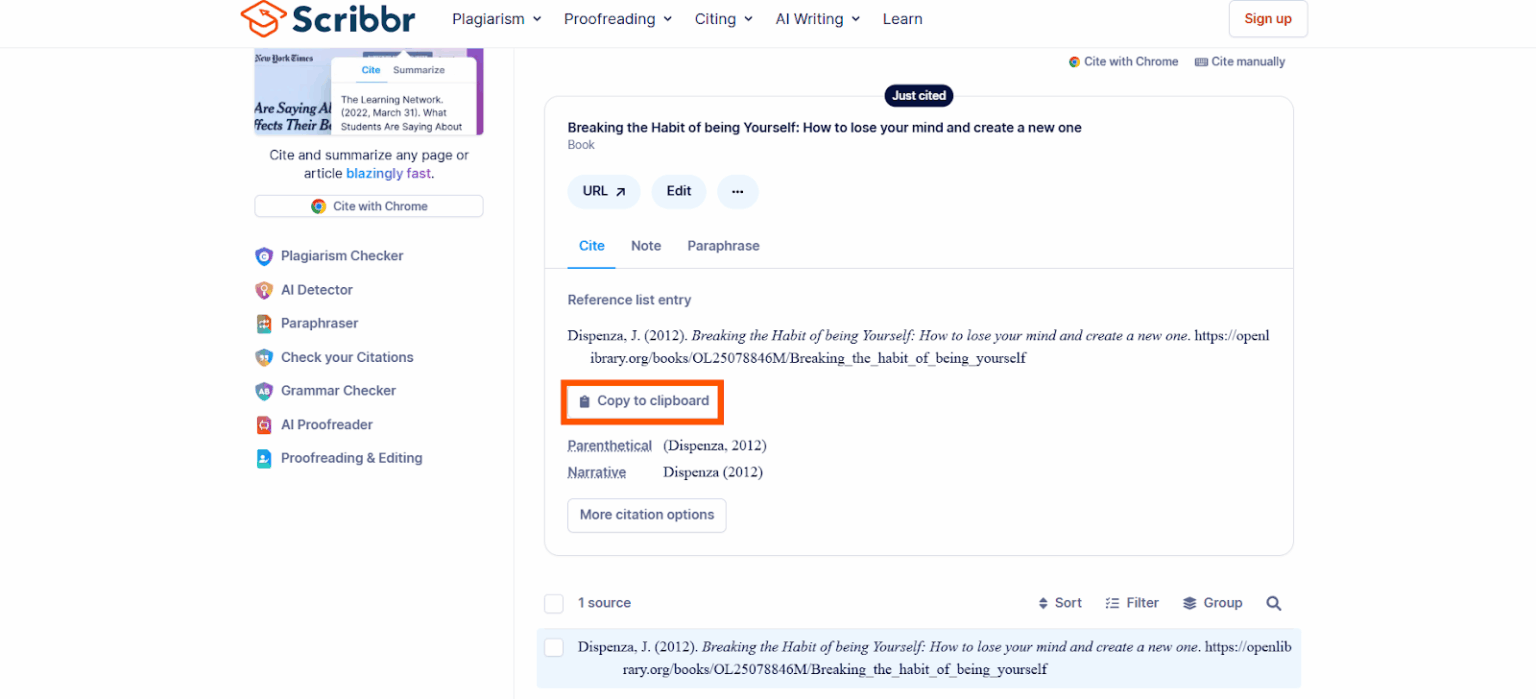
Task: Open the Paraphrase tab
Action: [x=723, y=246]
